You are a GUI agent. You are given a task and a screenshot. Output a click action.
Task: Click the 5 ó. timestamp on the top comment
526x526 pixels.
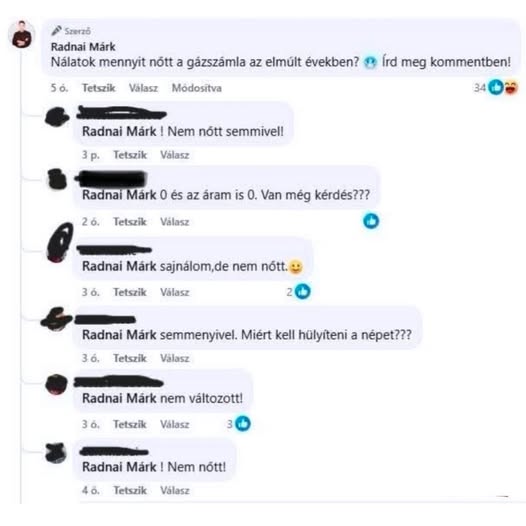pos(59,88)
